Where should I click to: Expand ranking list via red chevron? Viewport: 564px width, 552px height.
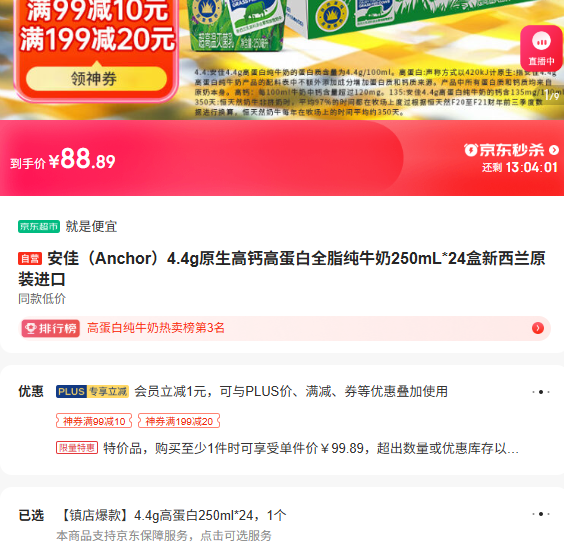point(538,328)
